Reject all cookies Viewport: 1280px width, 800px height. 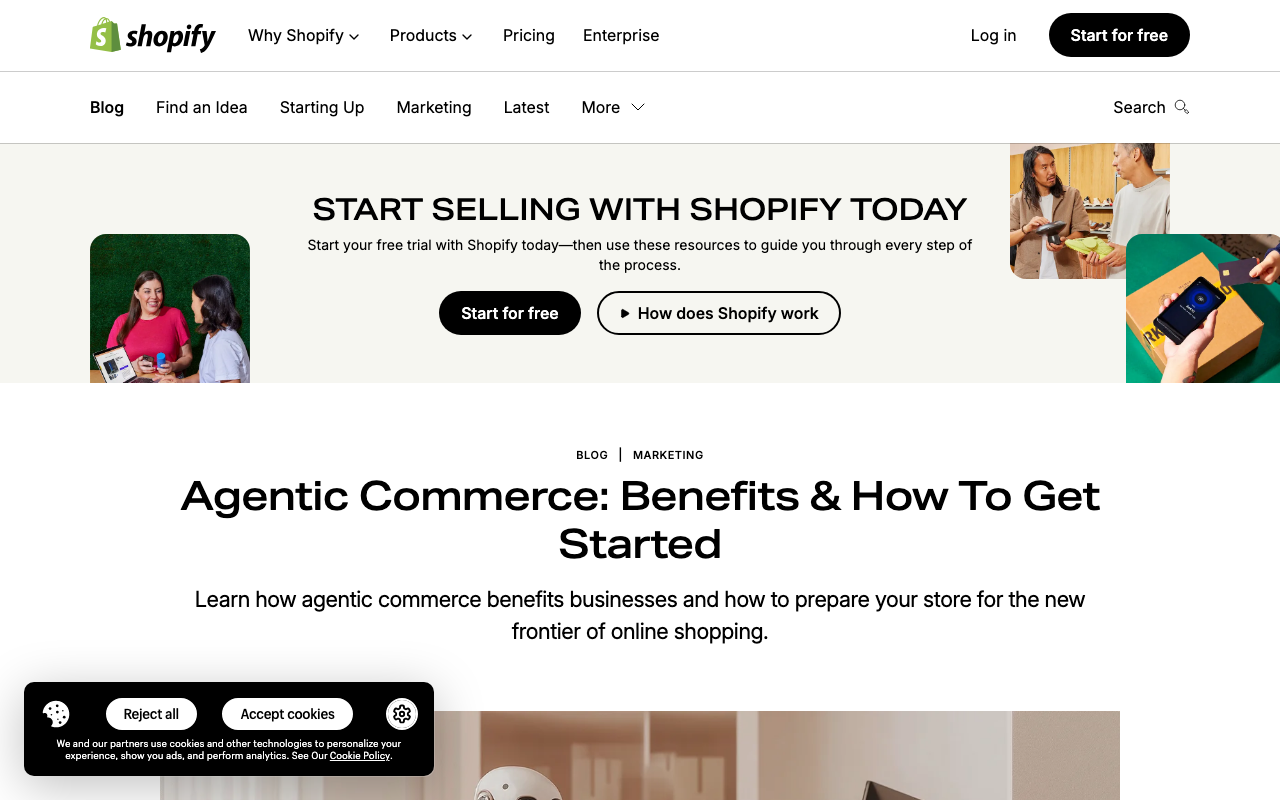(x=150, y=714)
